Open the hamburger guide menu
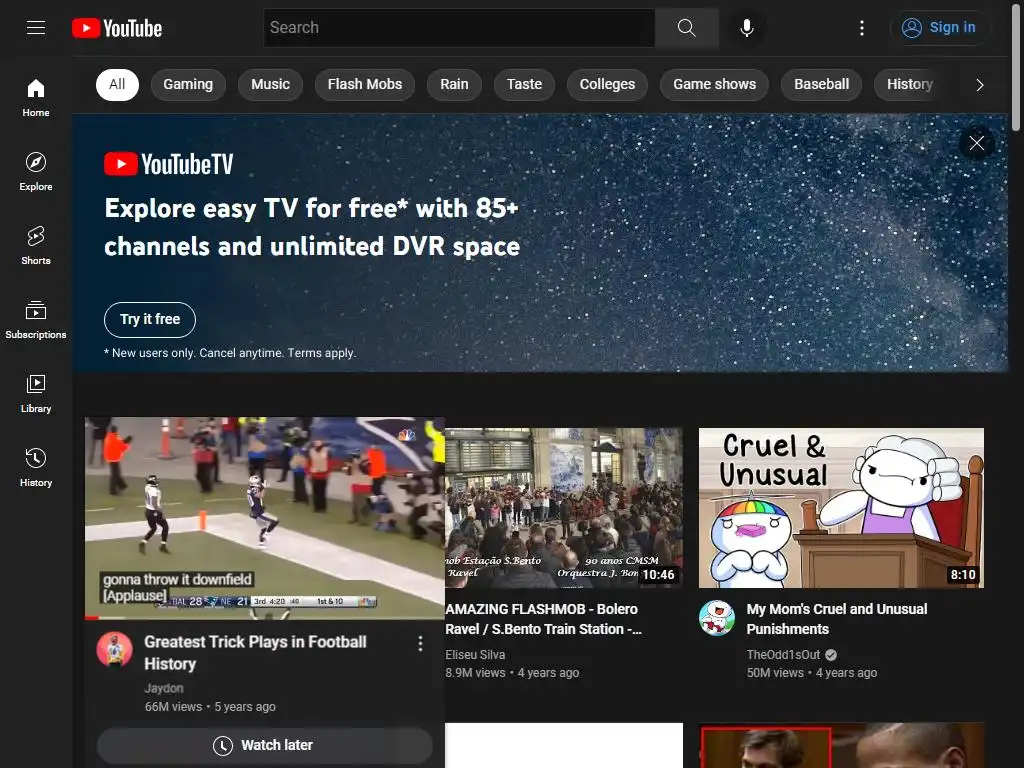The height and width of the screenshot is (768, 1024). 36,27
